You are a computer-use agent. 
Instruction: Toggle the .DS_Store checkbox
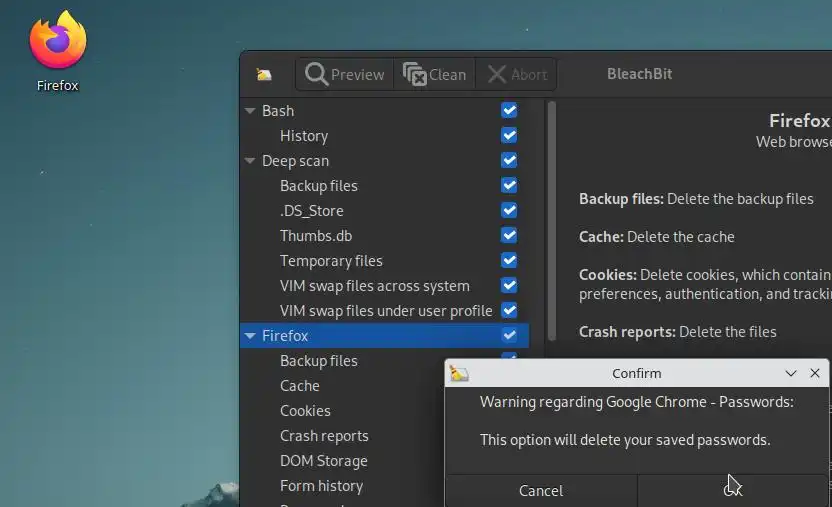point(509,210)
